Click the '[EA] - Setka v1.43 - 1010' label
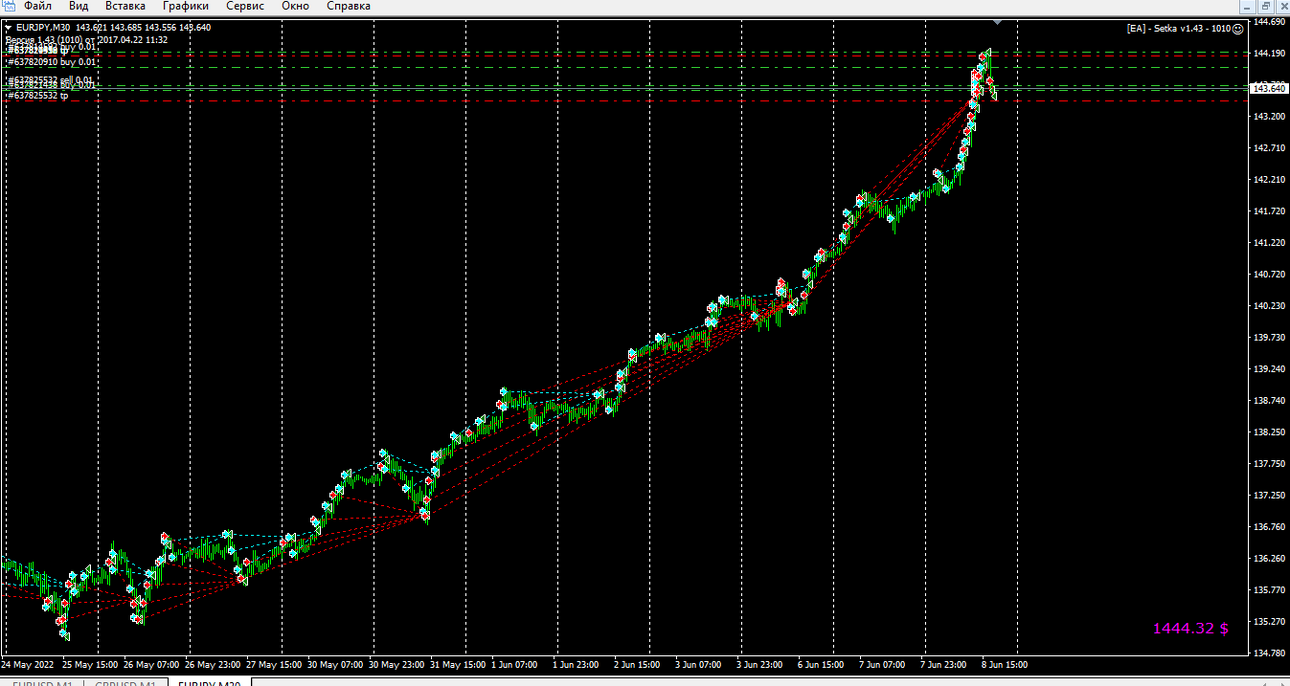Image resolution: width=1290 pixels, height=686 pixels. pyautogui.click(x=1178, y=29)
